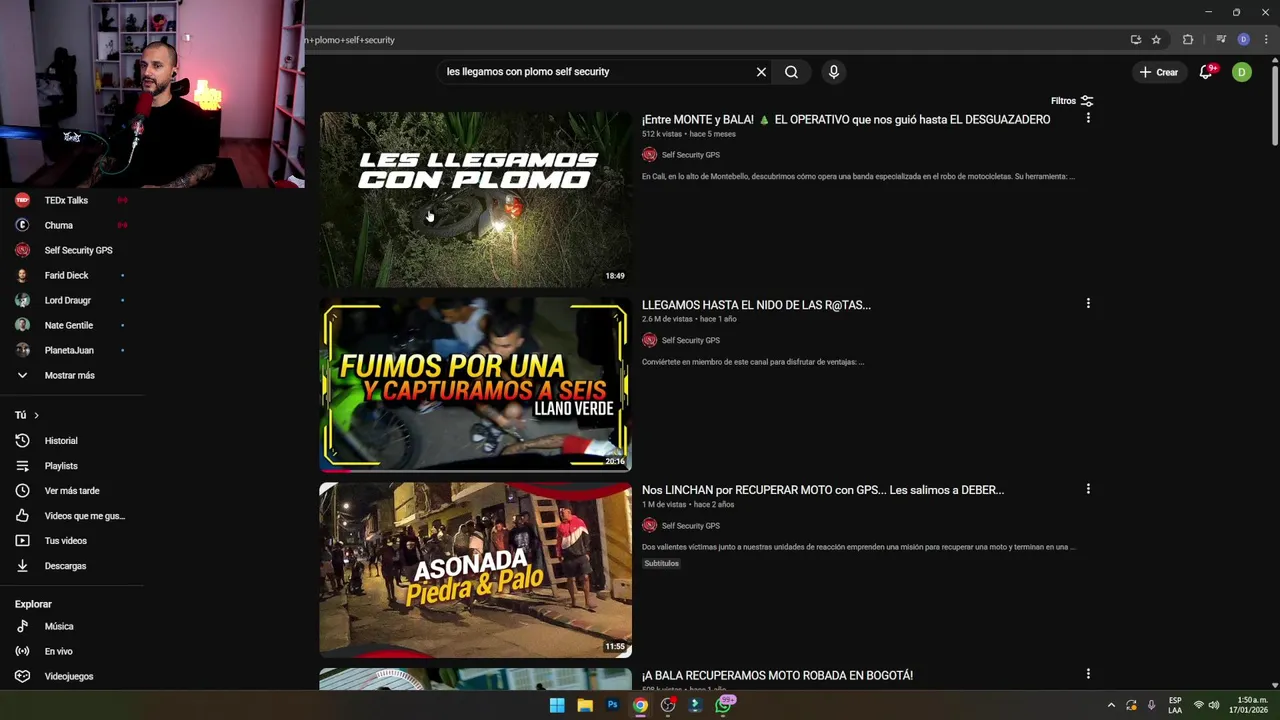
Task: Open the Chrome three-dot menu
Action: [1266, 40]
